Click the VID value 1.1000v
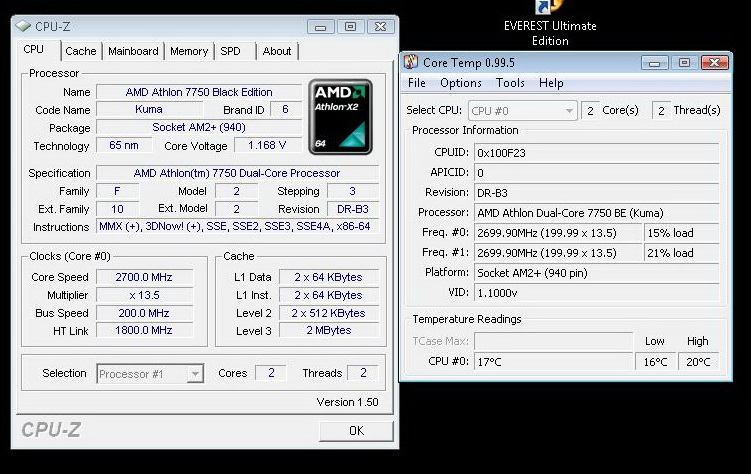This screenshot has height=474, width=751. 597,293
